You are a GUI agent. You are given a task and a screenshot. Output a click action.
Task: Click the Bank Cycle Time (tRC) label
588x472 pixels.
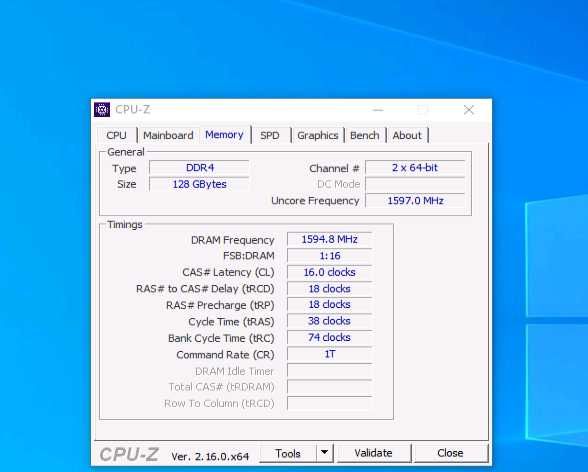pos(221,338)
